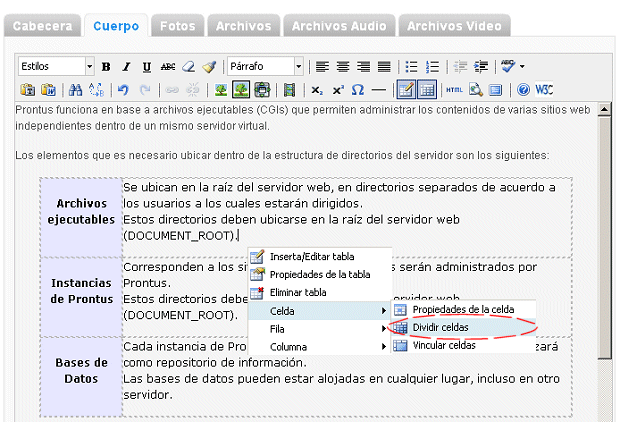Open editor help icon
The image size is (620, 422).
point(523,90)
